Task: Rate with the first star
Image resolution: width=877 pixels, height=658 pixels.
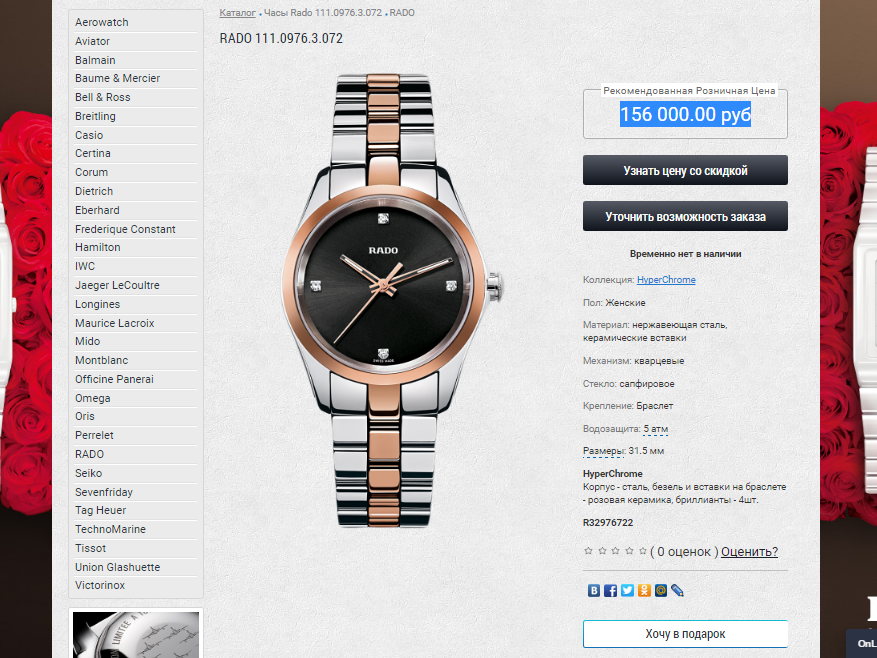Action: point(588,551)
